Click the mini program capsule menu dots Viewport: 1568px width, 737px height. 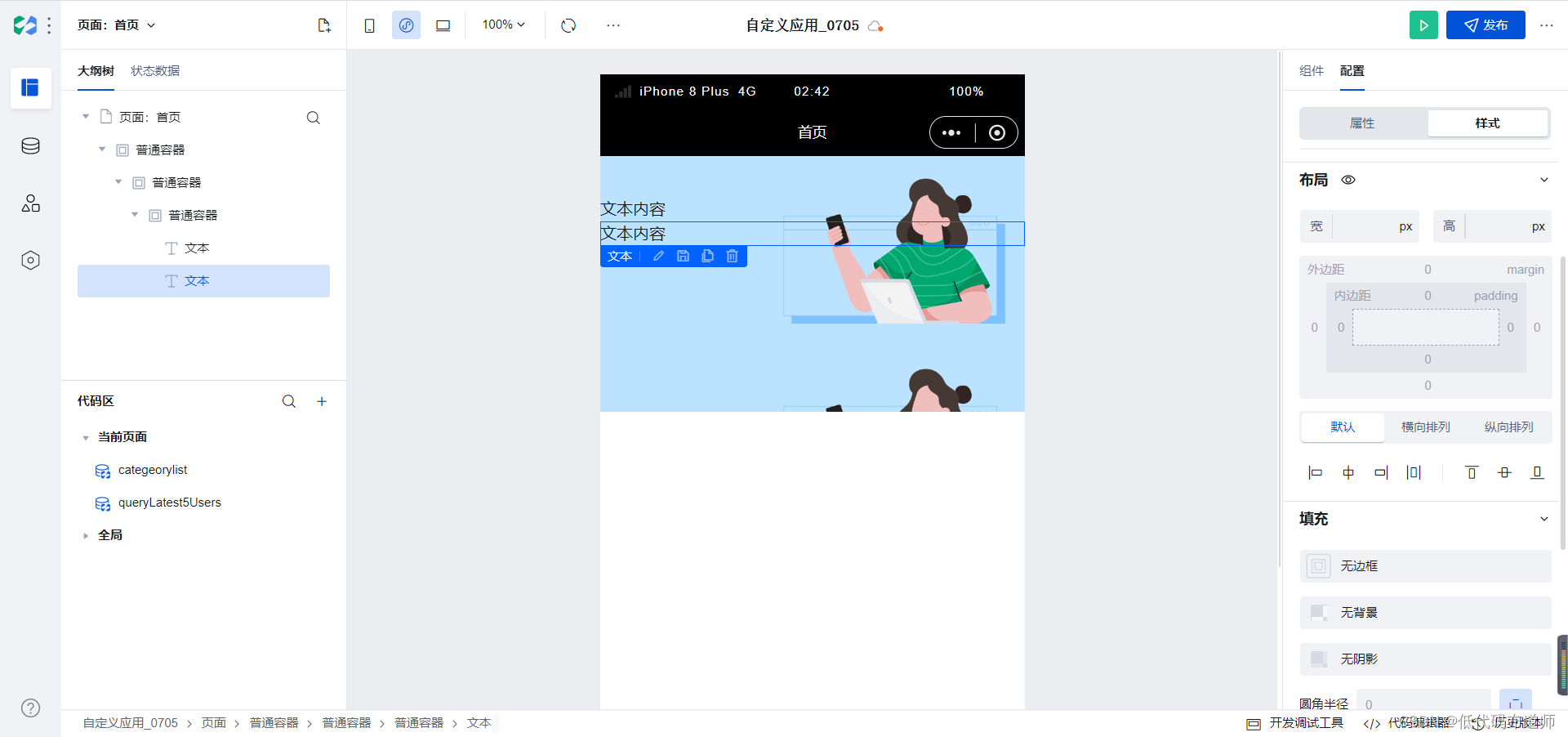951,133
